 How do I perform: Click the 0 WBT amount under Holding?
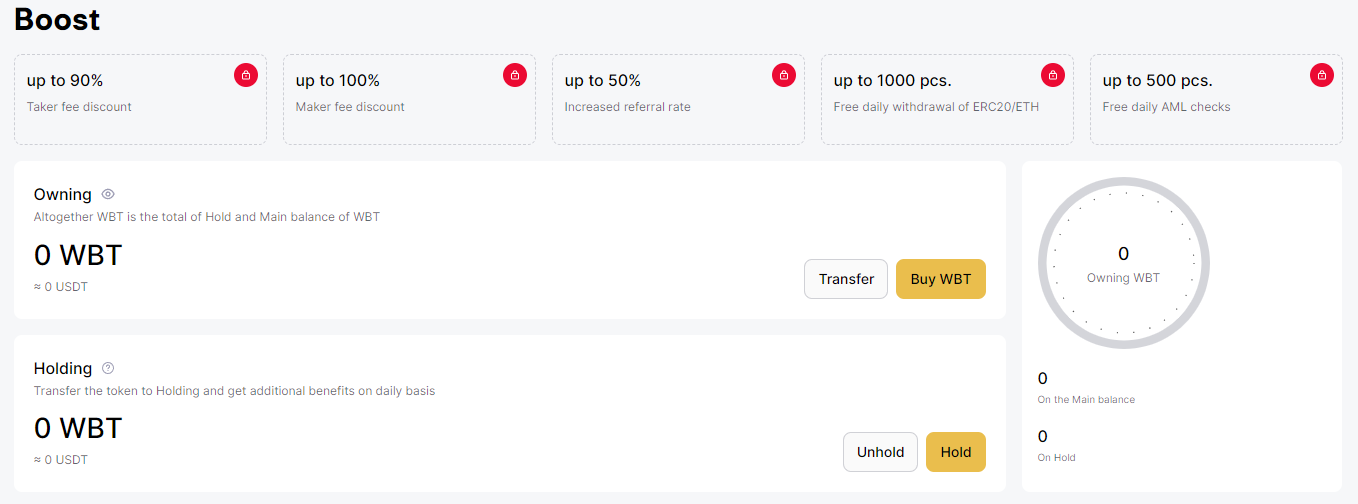click(x=78, y=428)
